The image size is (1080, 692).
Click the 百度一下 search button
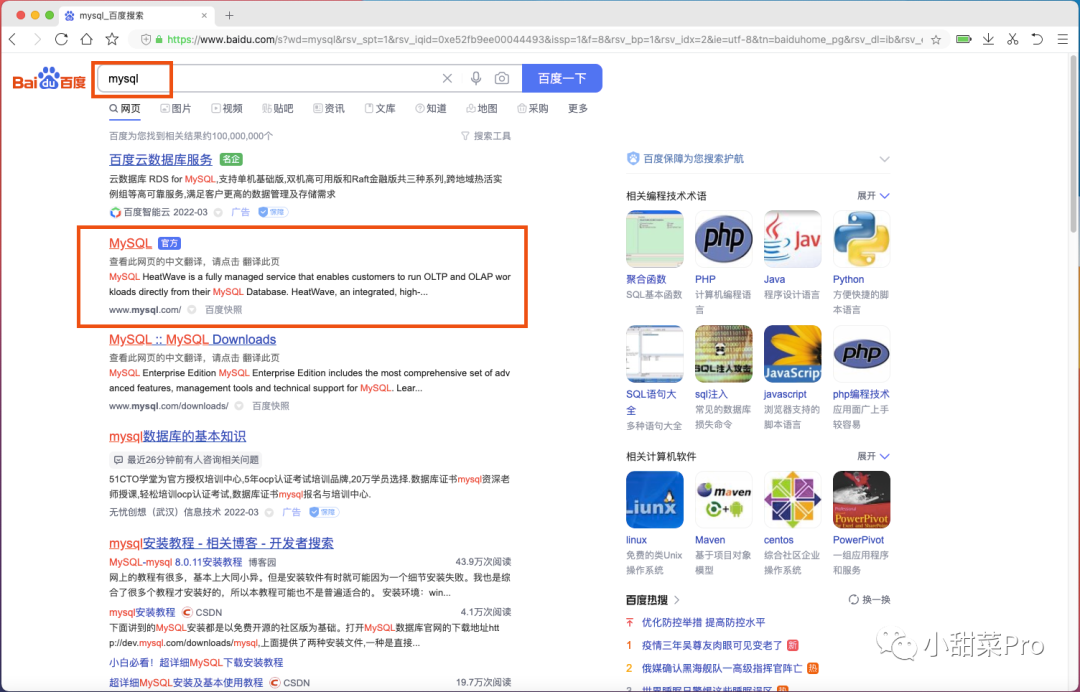[562, 78]
